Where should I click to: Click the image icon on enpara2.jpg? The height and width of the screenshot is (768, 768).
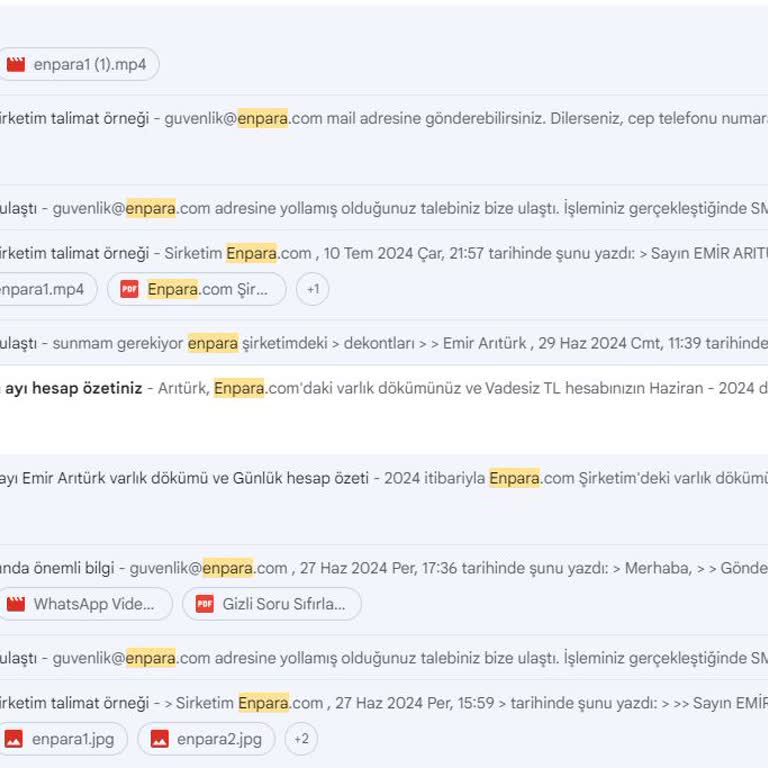point(160,739)
